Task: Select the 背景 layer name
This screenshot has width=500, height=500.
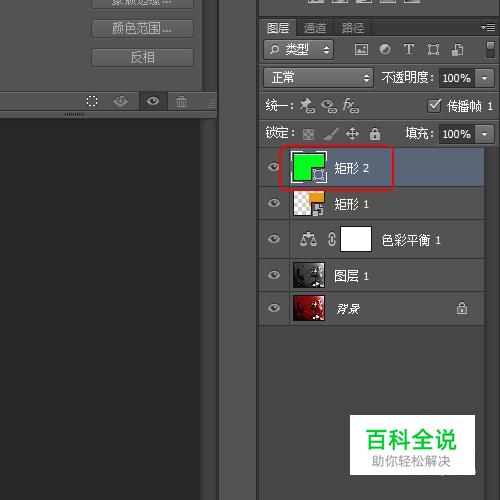Action: pos(348,309)
